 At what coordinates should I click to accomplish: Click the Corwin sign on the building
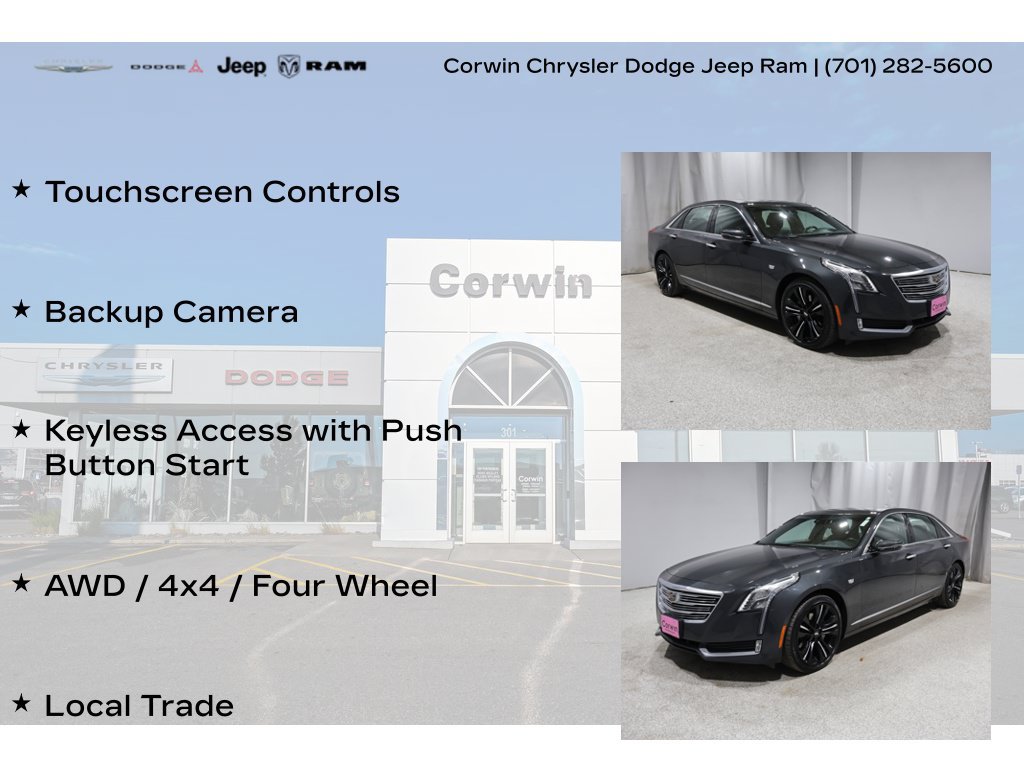pos(511,281)
